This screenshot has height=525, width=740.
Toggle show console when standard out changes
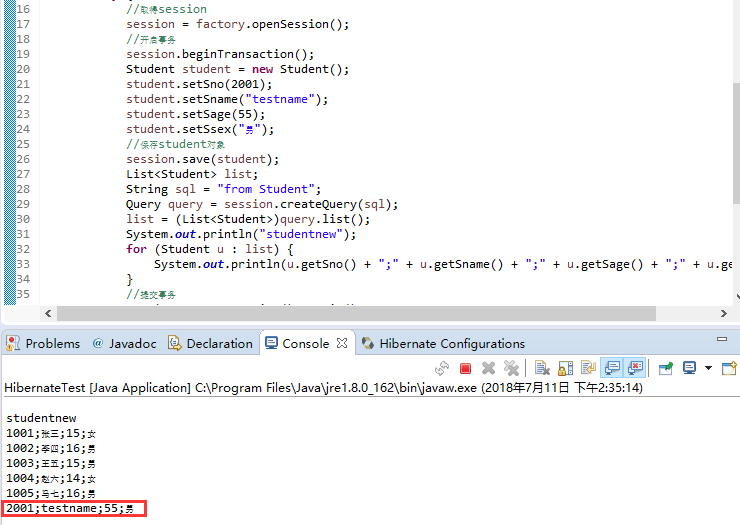click(x=610, y=368)
